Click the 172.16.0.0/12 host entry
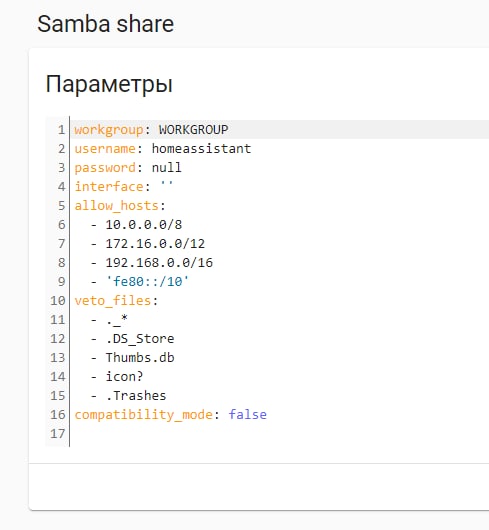Viewport: 489px width, 530px height. (155, 243)
